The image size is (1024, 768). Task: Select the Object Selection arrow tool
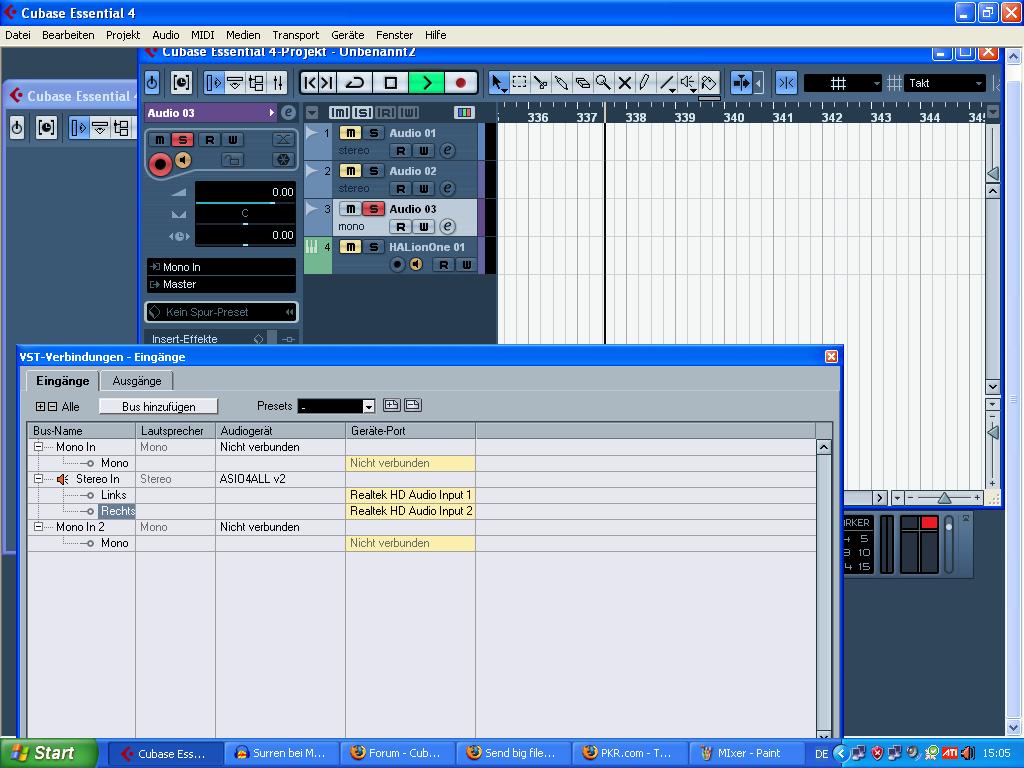[x=498, y=83]
